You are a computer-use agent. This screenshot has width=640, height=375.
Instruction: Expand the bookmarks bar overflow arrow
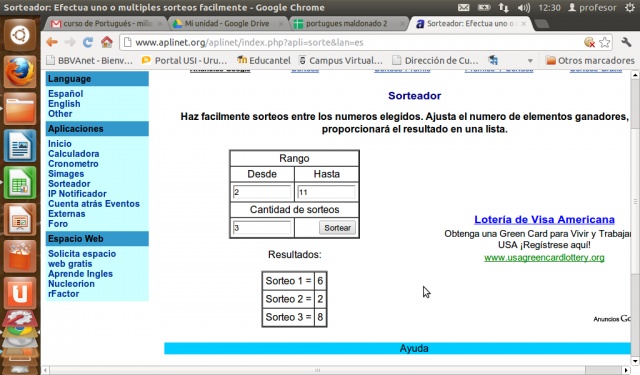click(x=530, y=61)
